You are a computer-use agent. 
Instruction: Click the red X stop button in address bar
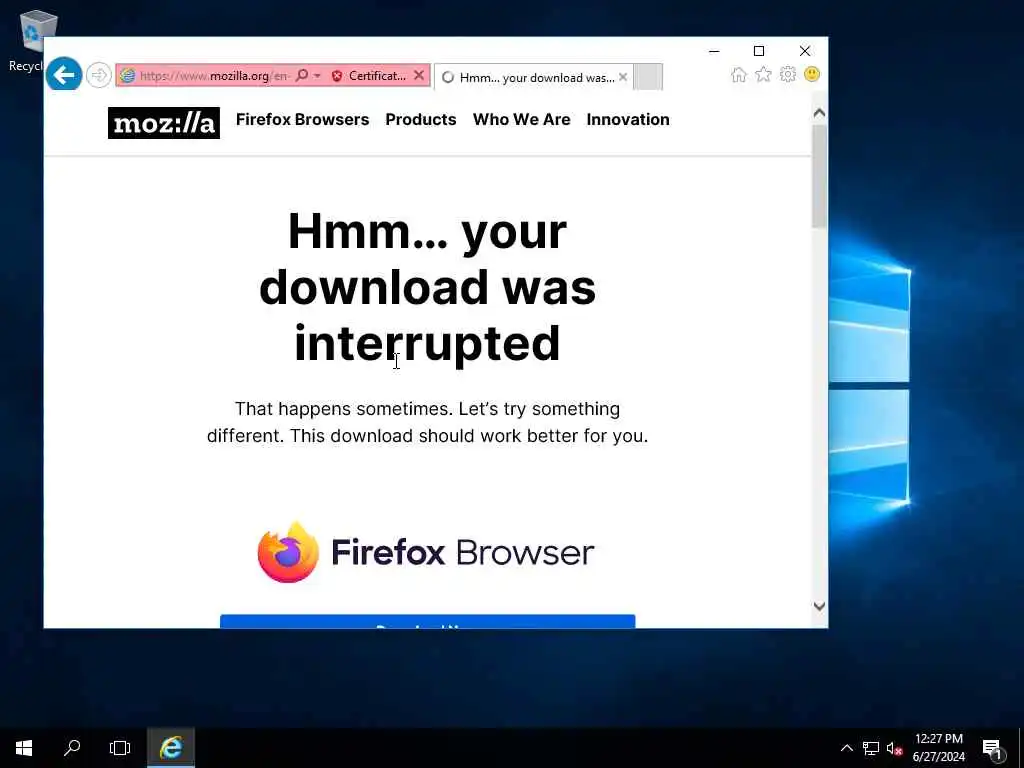[419, 76]
